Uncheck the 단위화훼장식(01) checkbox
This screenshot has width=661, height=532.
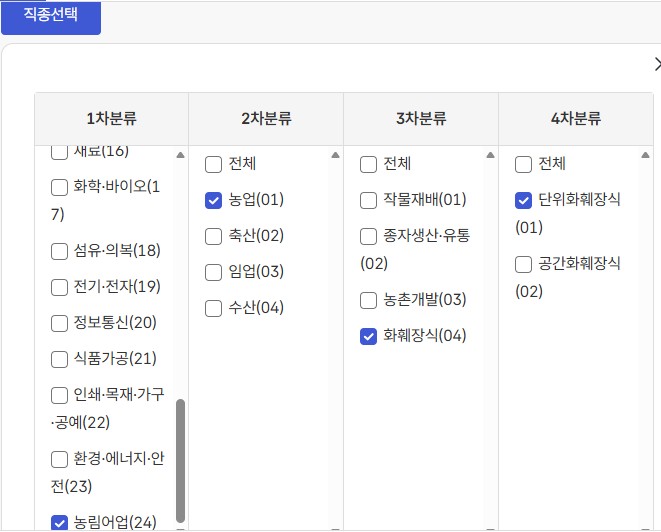pyautogui.click(x=523, y=200)
